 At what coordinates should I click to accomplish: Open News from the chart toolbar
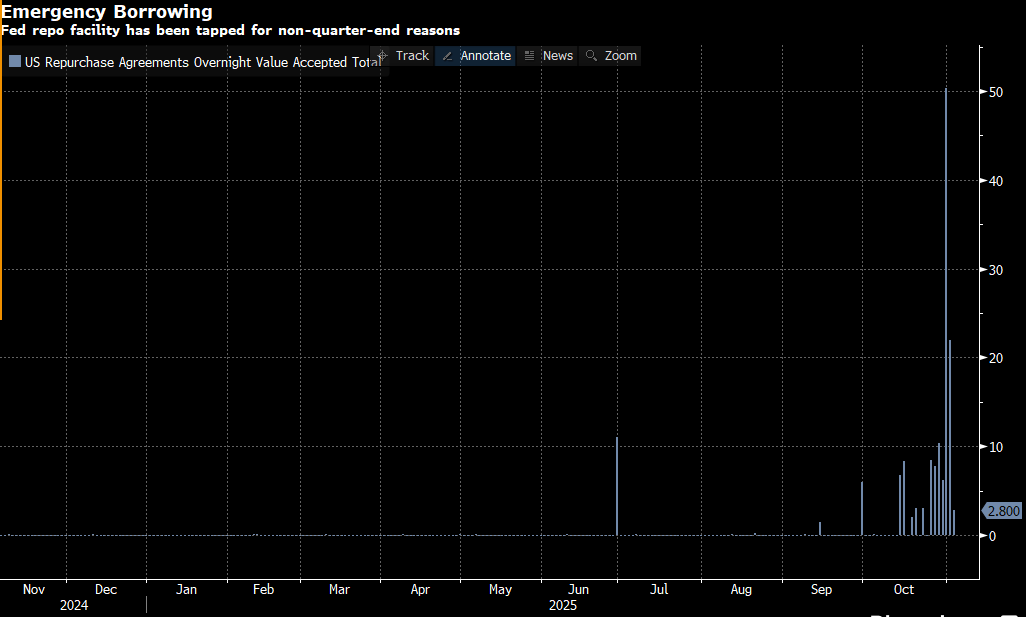coord(557,56)
